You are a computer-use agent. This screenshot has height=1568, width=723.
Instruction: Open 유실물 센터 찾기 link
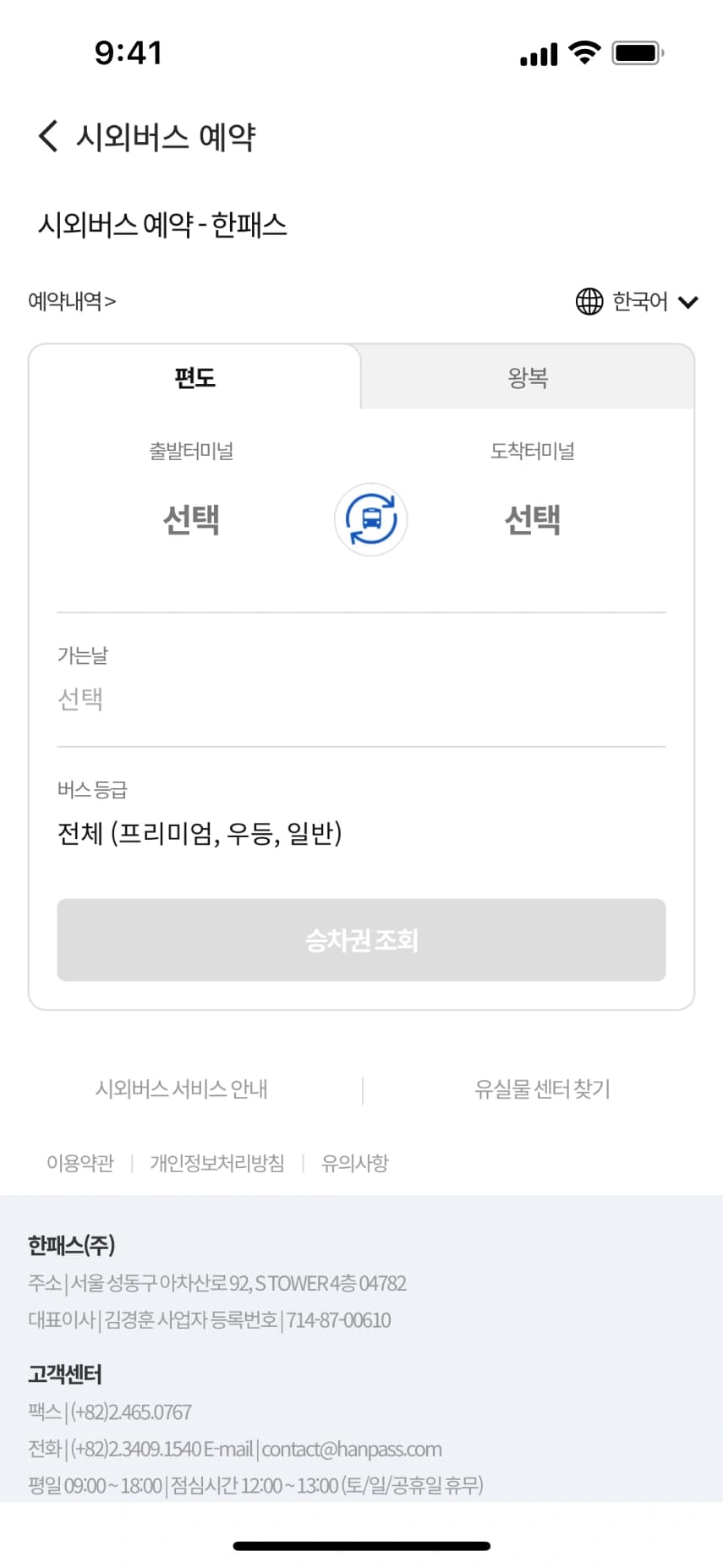pyautogui.click(x=542, y=1089)
